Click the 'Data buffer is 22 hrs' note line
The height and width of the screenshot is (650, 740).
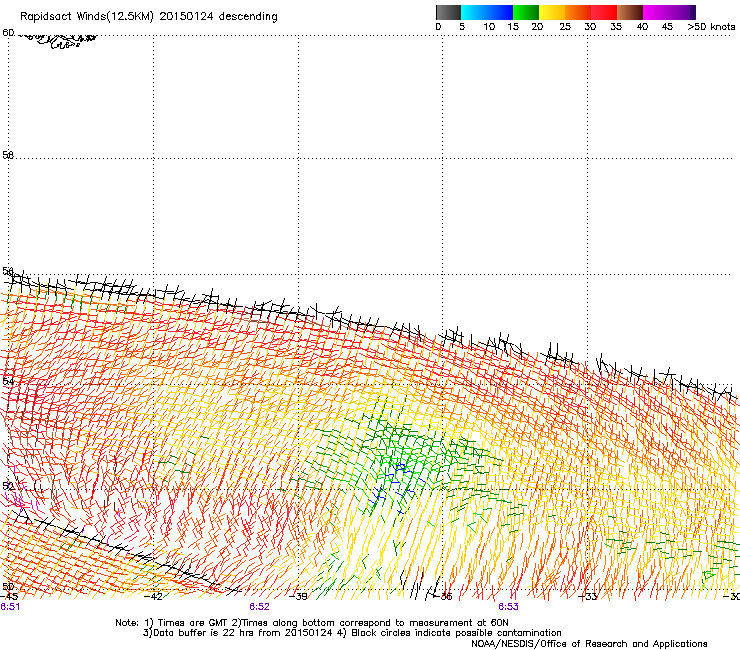tap(352, 633)
